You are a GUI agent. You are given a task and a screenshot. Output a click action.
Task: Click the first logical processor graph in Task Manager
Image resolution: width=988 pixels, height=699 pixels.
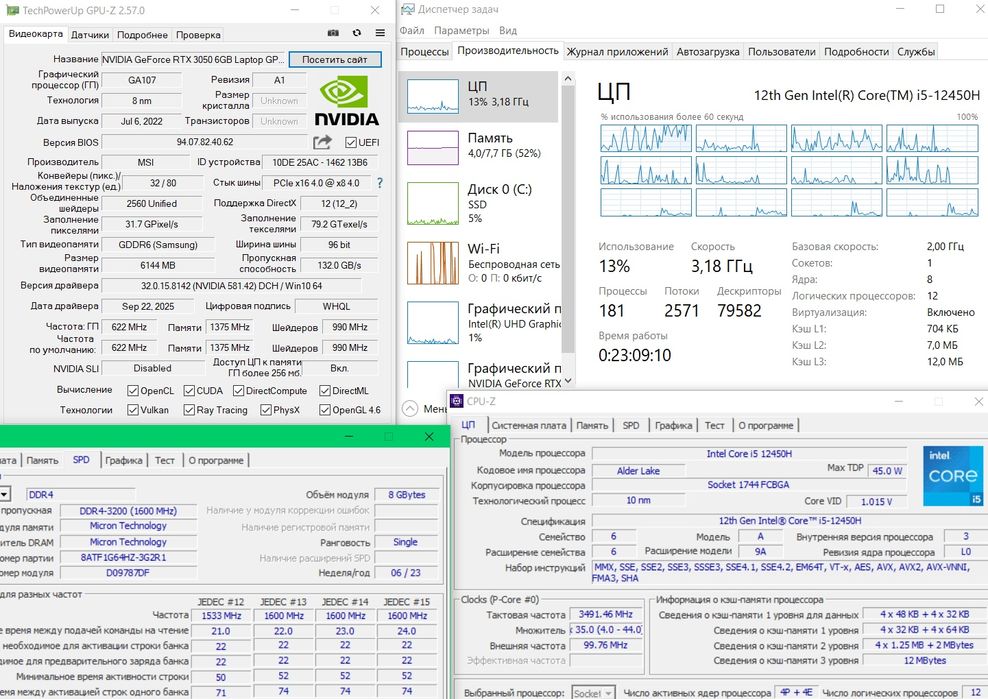(646, 138)
